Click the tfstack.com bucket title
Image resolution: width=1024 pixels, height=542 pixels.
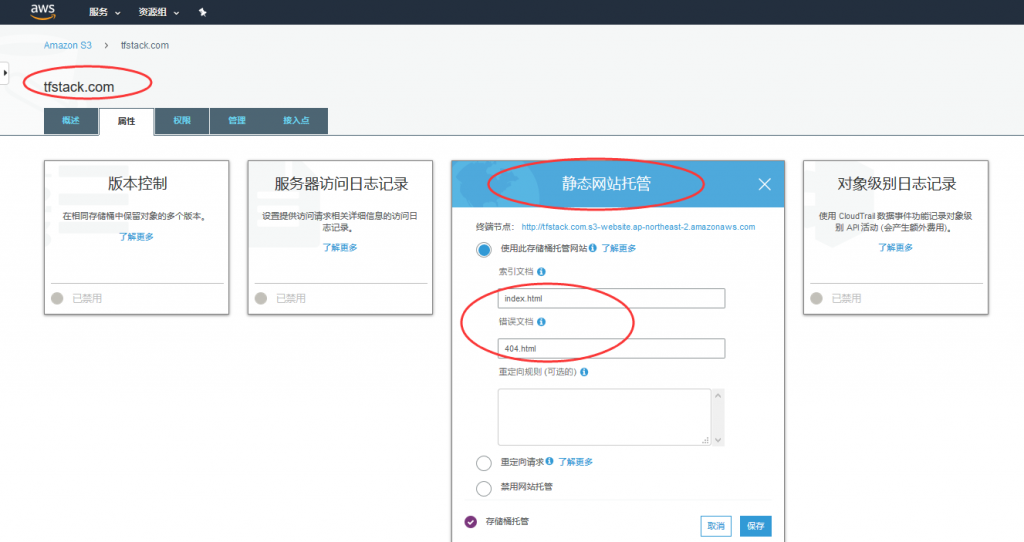[x=79, y=87]
